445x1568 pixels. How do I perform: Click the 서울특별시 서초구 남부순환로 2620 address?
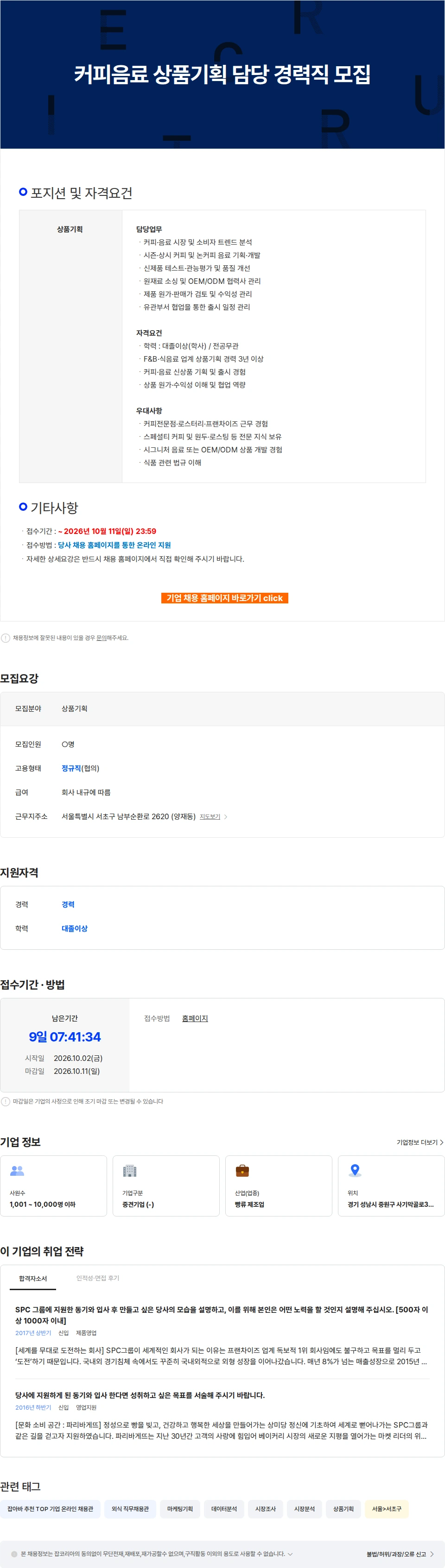128,817
